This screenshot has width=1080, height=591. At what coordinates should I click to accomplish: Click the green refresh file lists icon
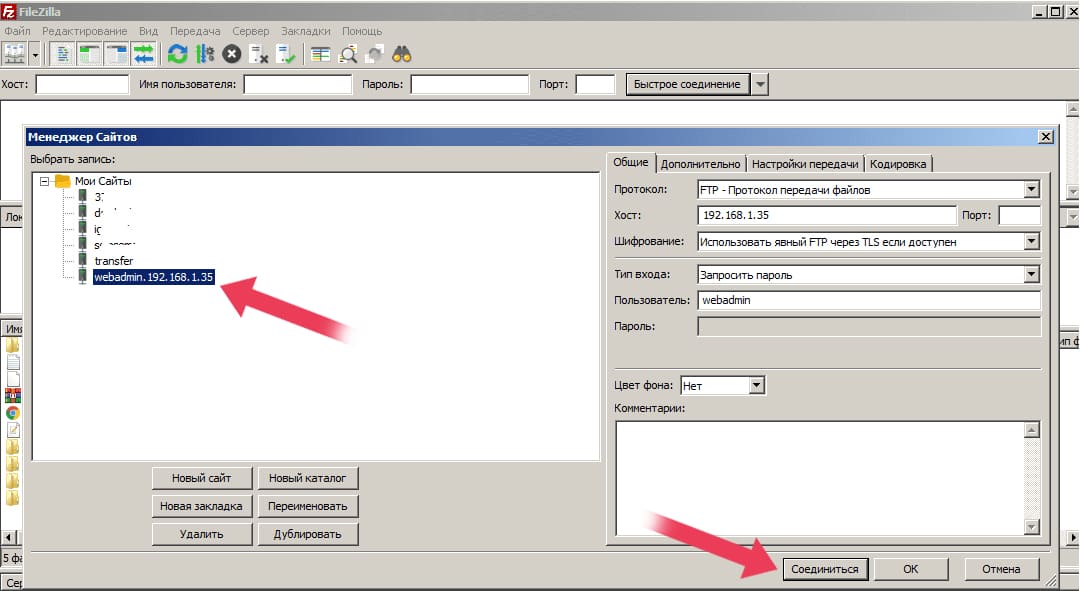[x=178, y=54]
